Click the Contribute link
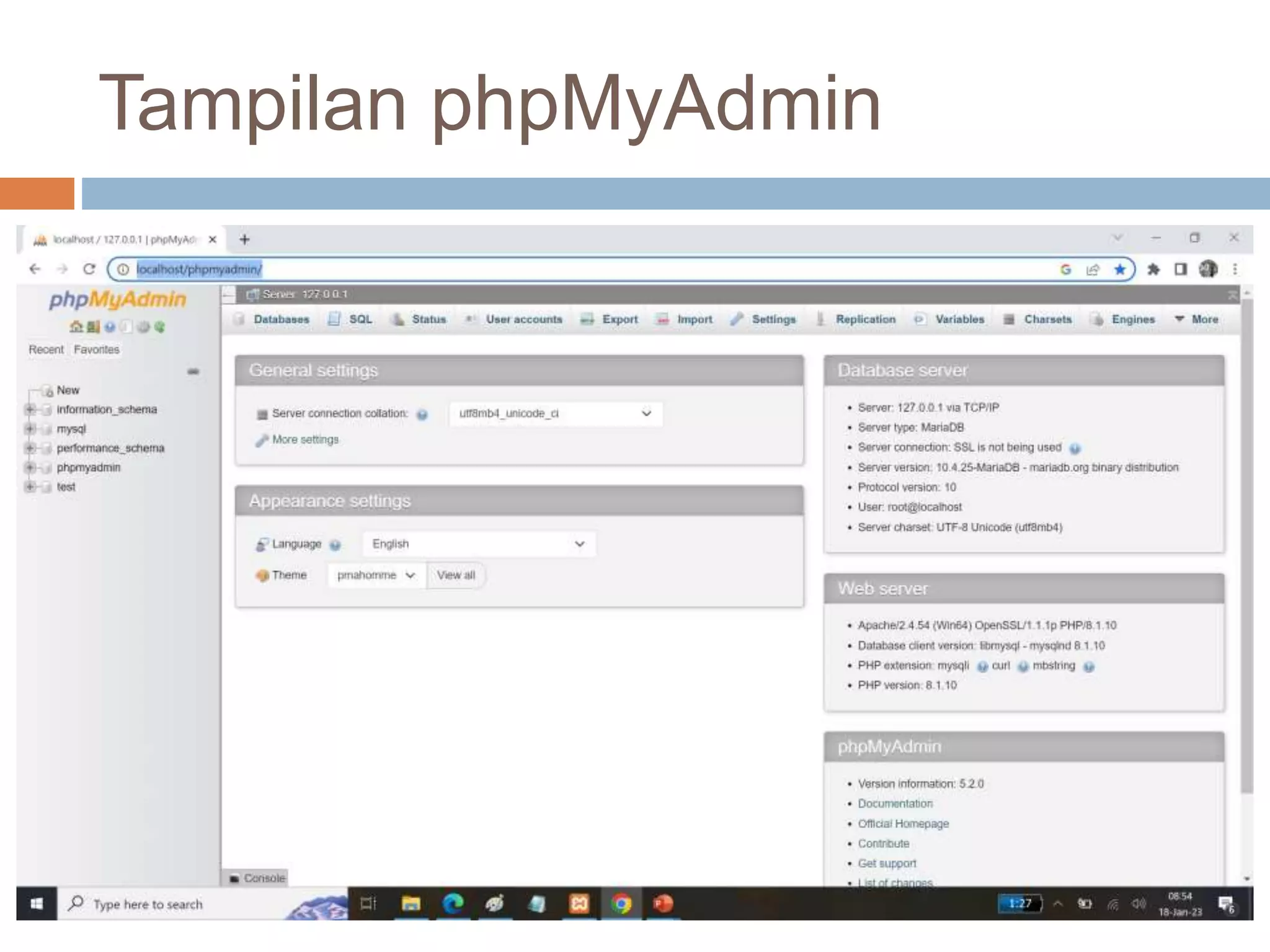Image resolution: width=1270 pixels, height=952 pixels. [883, 844]
